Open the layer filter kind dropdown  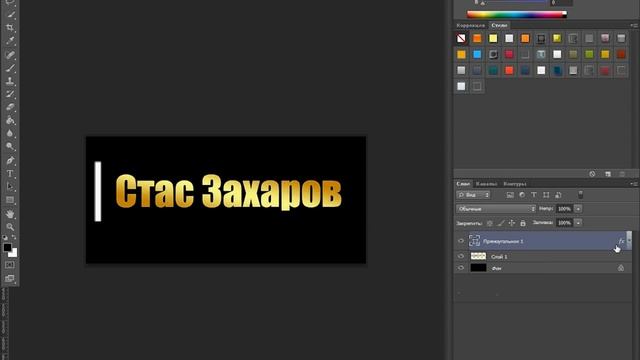click(473, 195)
